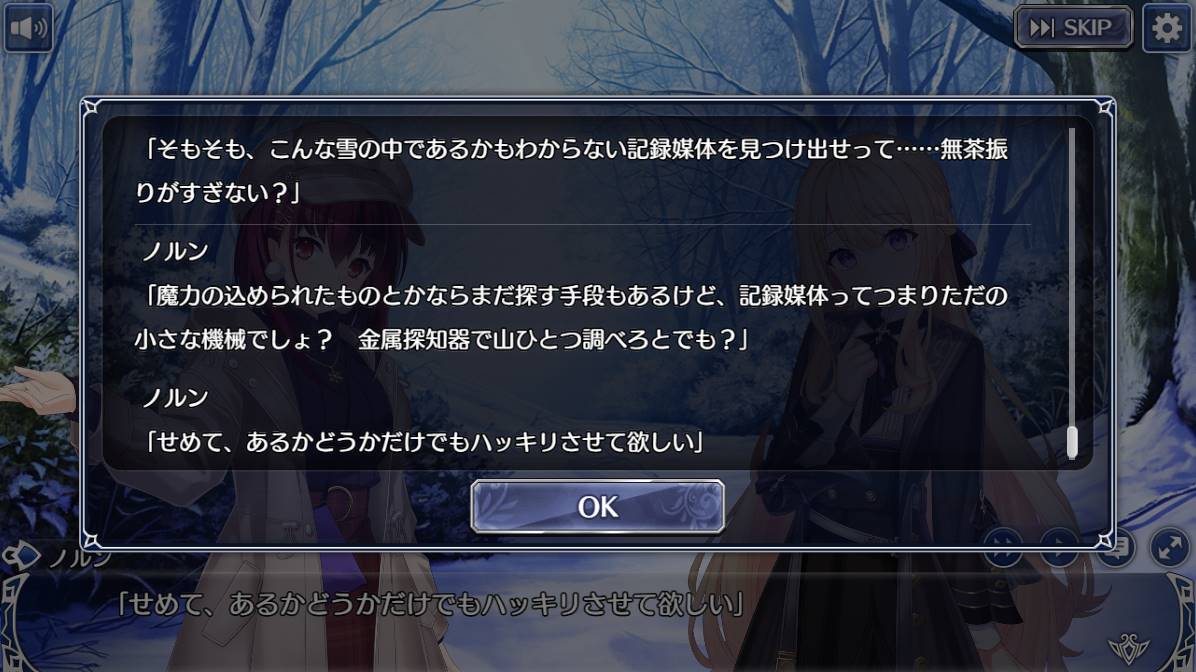Toggle fast-forward double-arrow circle icon
The width and height of the screenshot is (1196, 672).
pos(1003,547)
